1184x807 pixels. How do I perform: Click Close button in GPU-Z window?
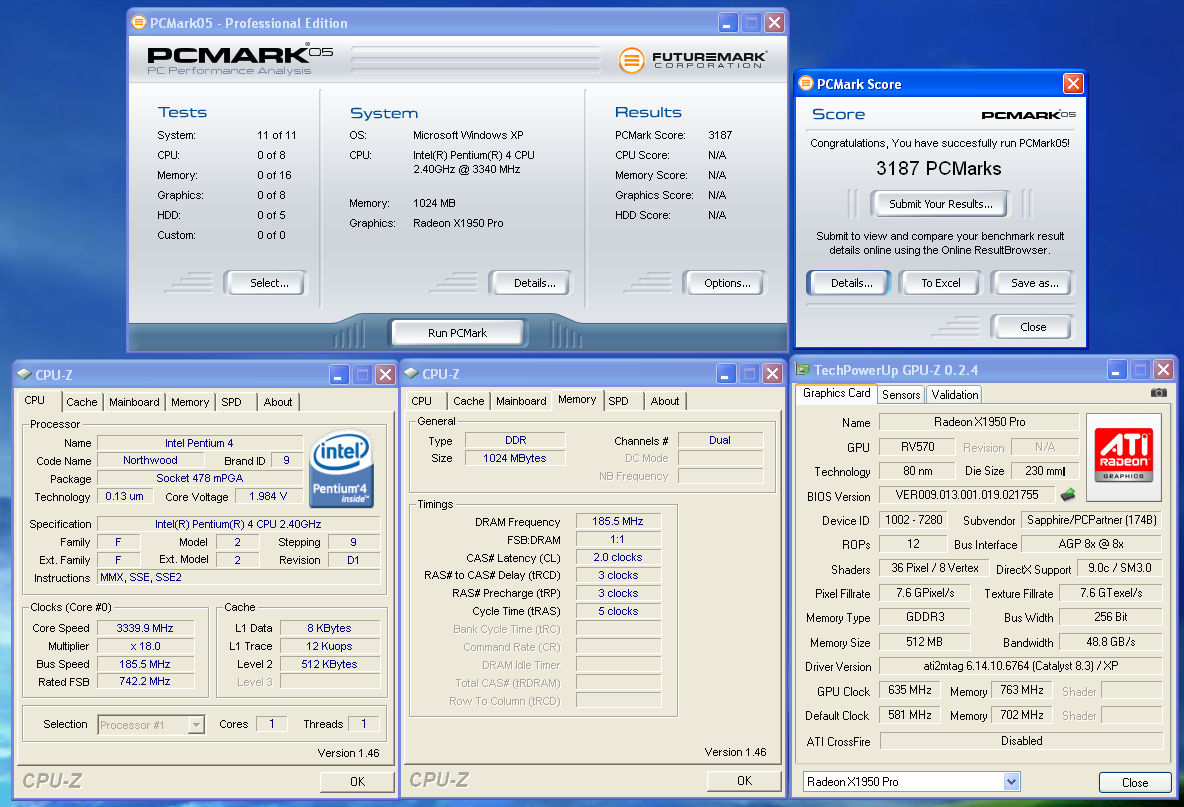click(1135, 782)
